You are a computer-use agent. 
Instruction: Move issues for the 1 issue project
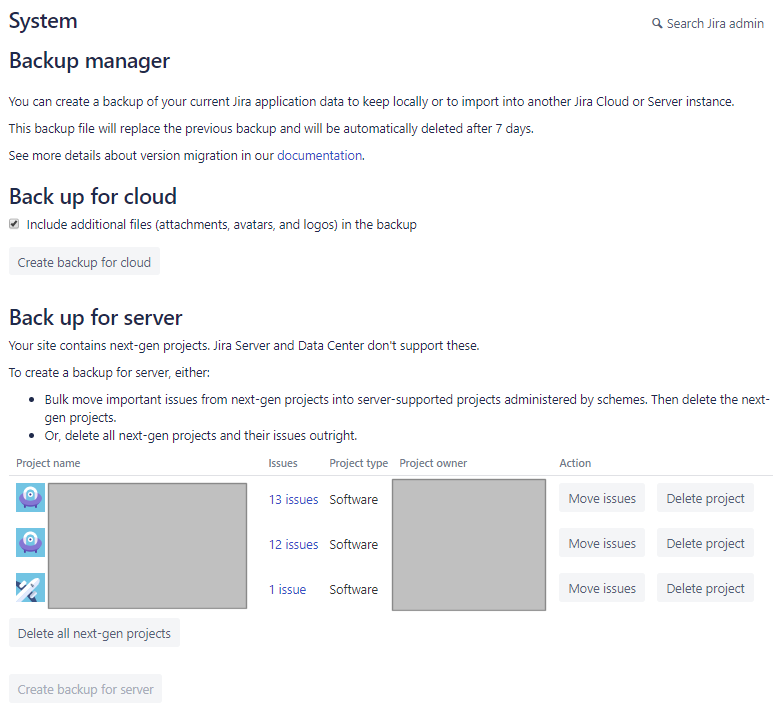tap(602, 588)
